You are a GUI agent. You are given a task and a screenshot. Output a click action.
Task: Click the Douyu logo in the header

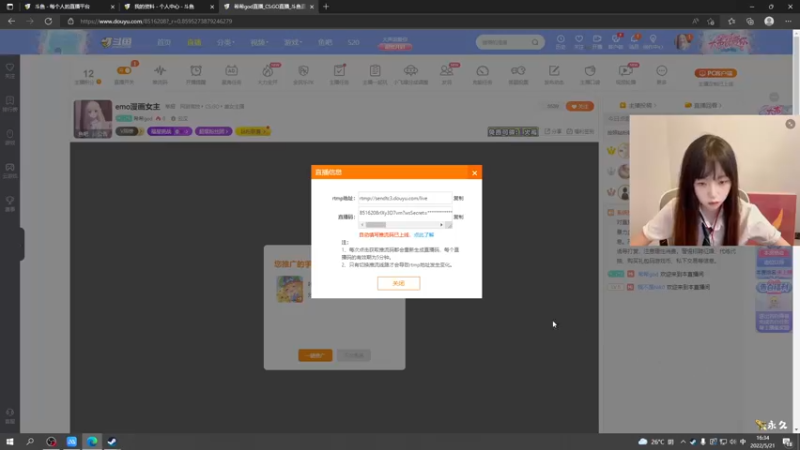click(x=117, y=42)
